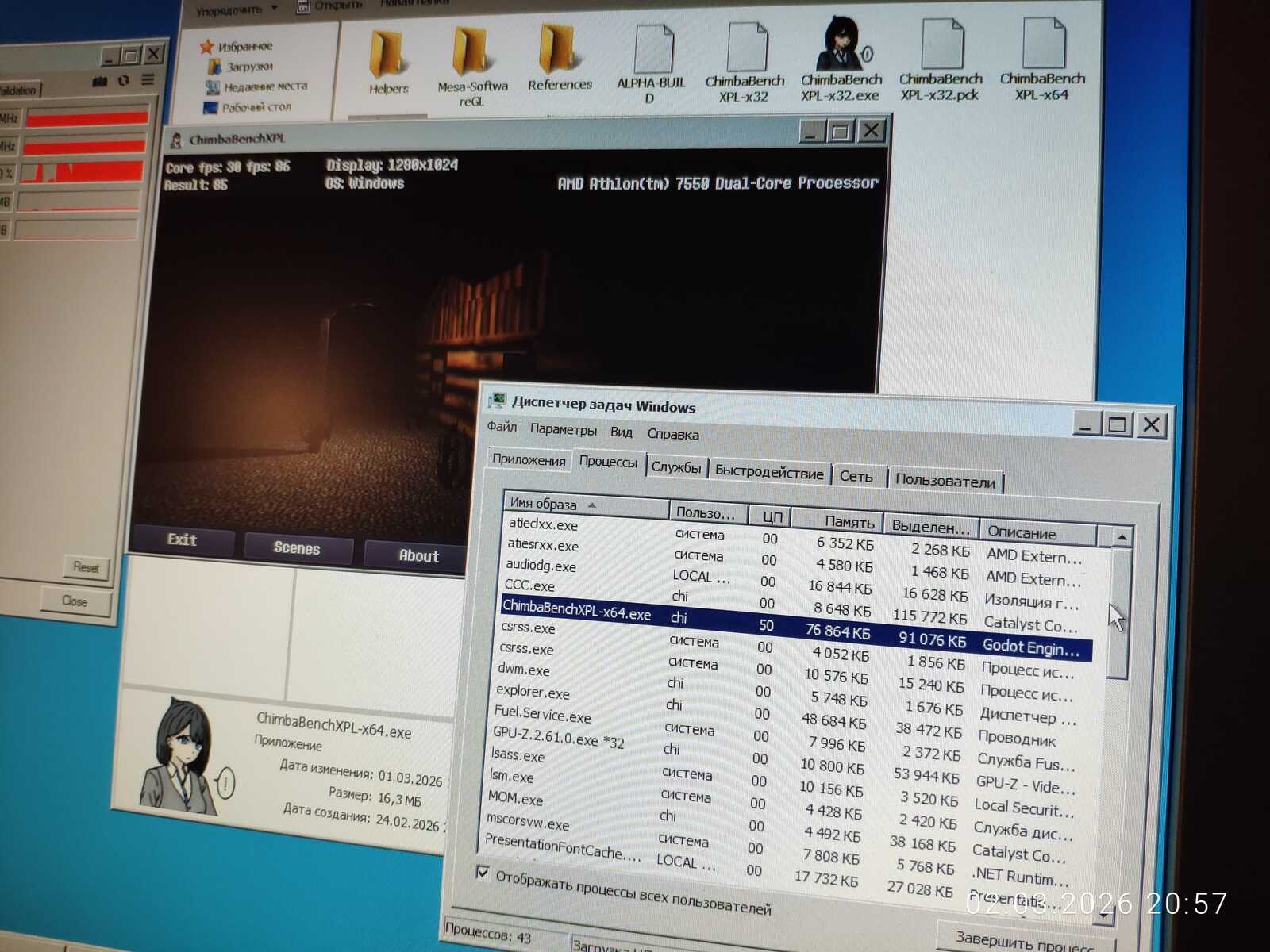Open the Файл menu in Task Manager

click(x=502, y=427)
